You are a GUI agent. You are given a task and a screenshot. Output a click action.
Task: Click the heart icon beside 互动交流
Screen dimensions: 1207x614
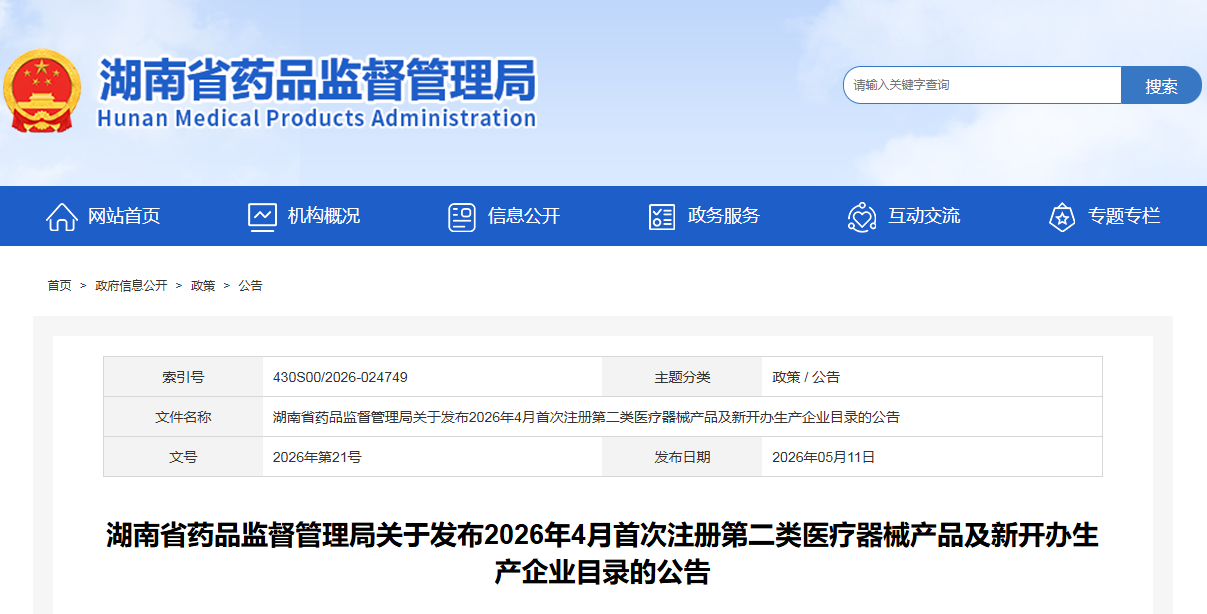point(862,216)
